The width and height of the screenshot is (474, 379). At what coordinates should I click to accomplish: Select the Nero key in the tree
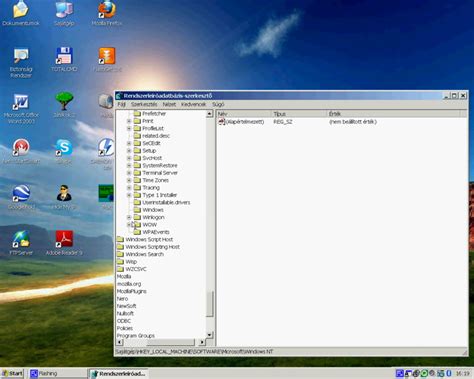click(x=122, y=299)
